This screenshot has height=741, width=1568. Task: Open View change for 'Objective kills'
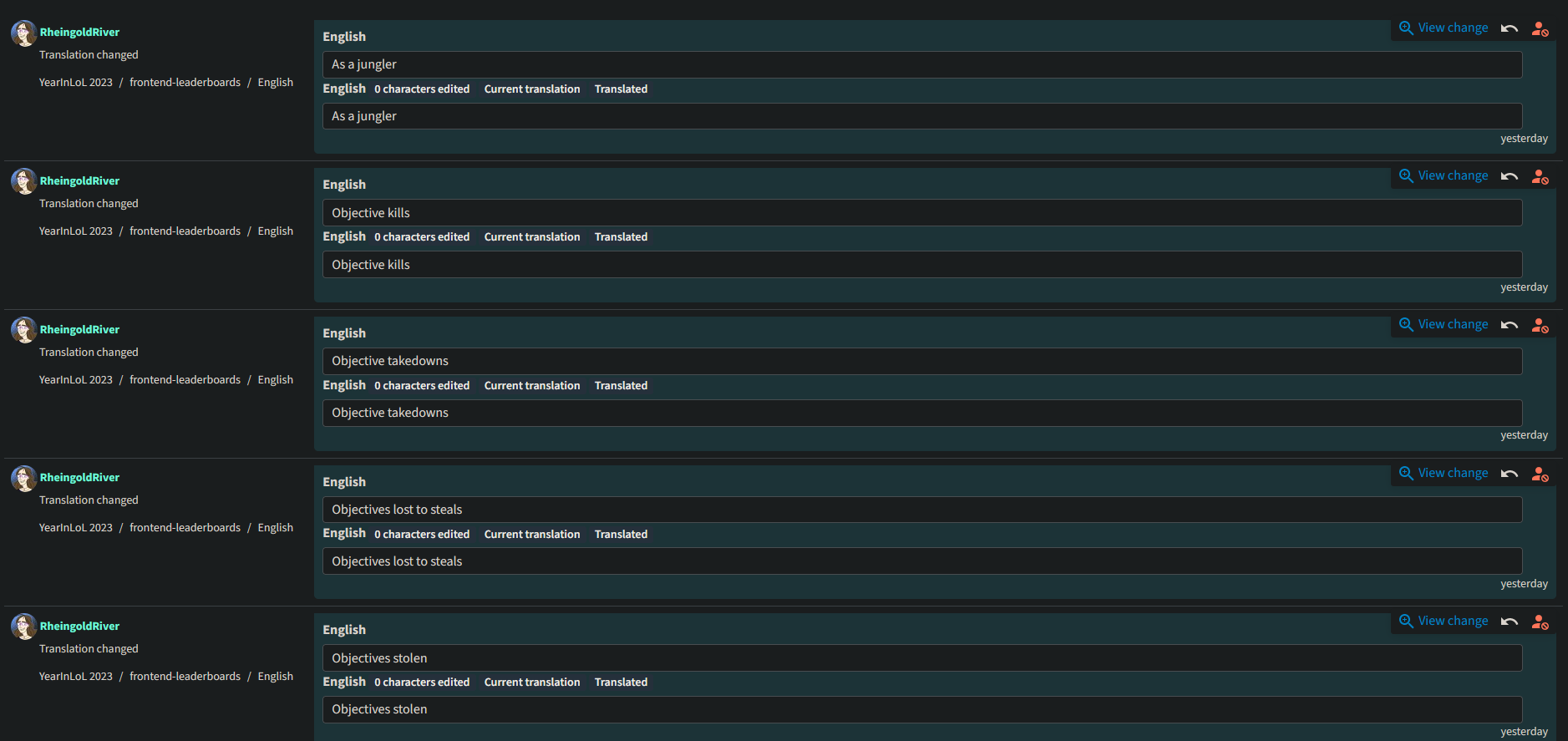1444,175
